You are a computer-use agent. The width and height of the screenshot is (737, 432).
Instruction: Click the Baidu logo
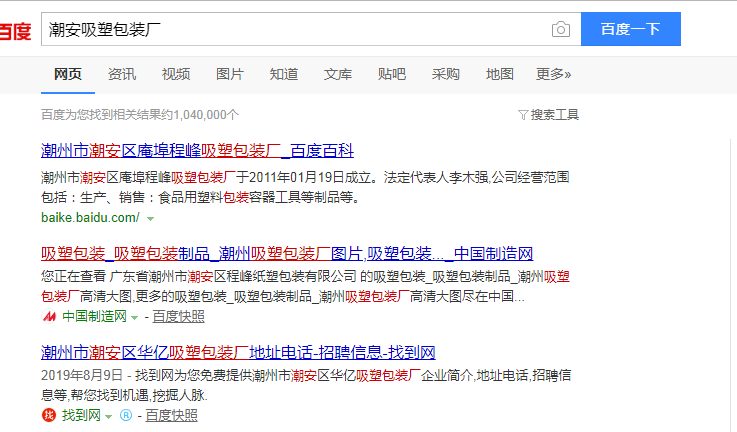tap(14, 30)
